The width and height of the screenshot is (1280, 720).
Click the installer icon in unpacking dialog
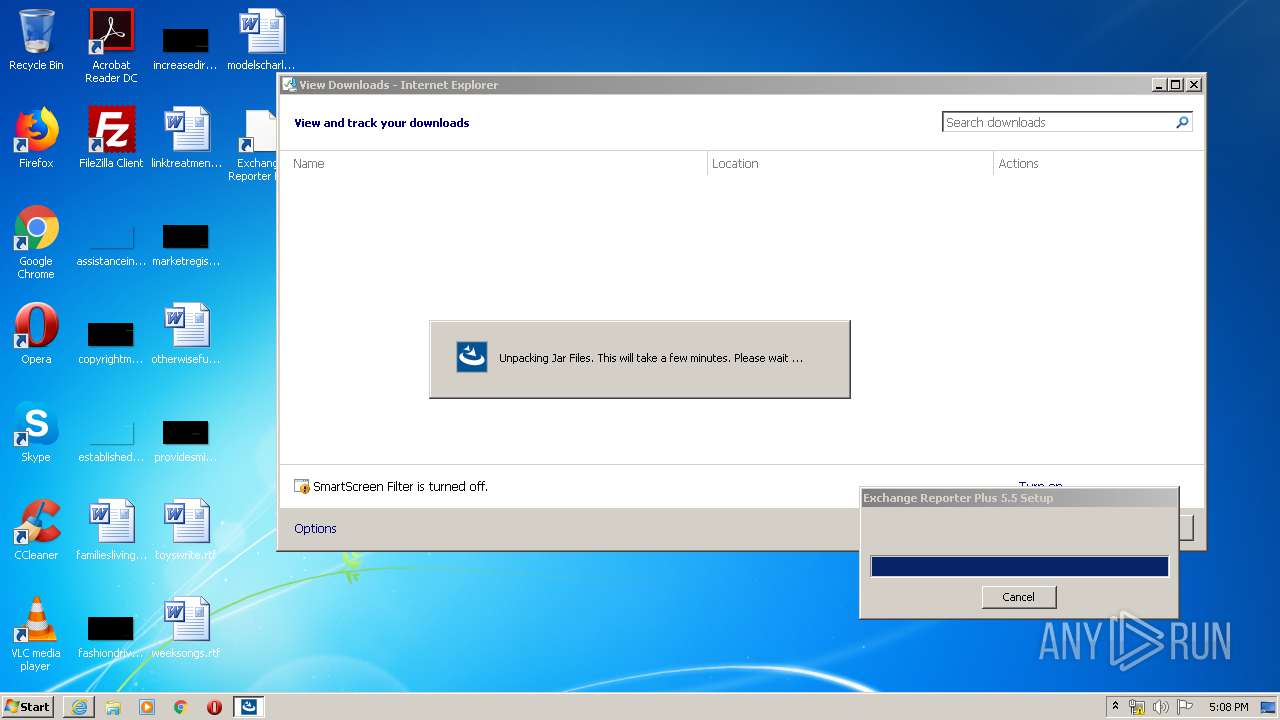[472, 357]
